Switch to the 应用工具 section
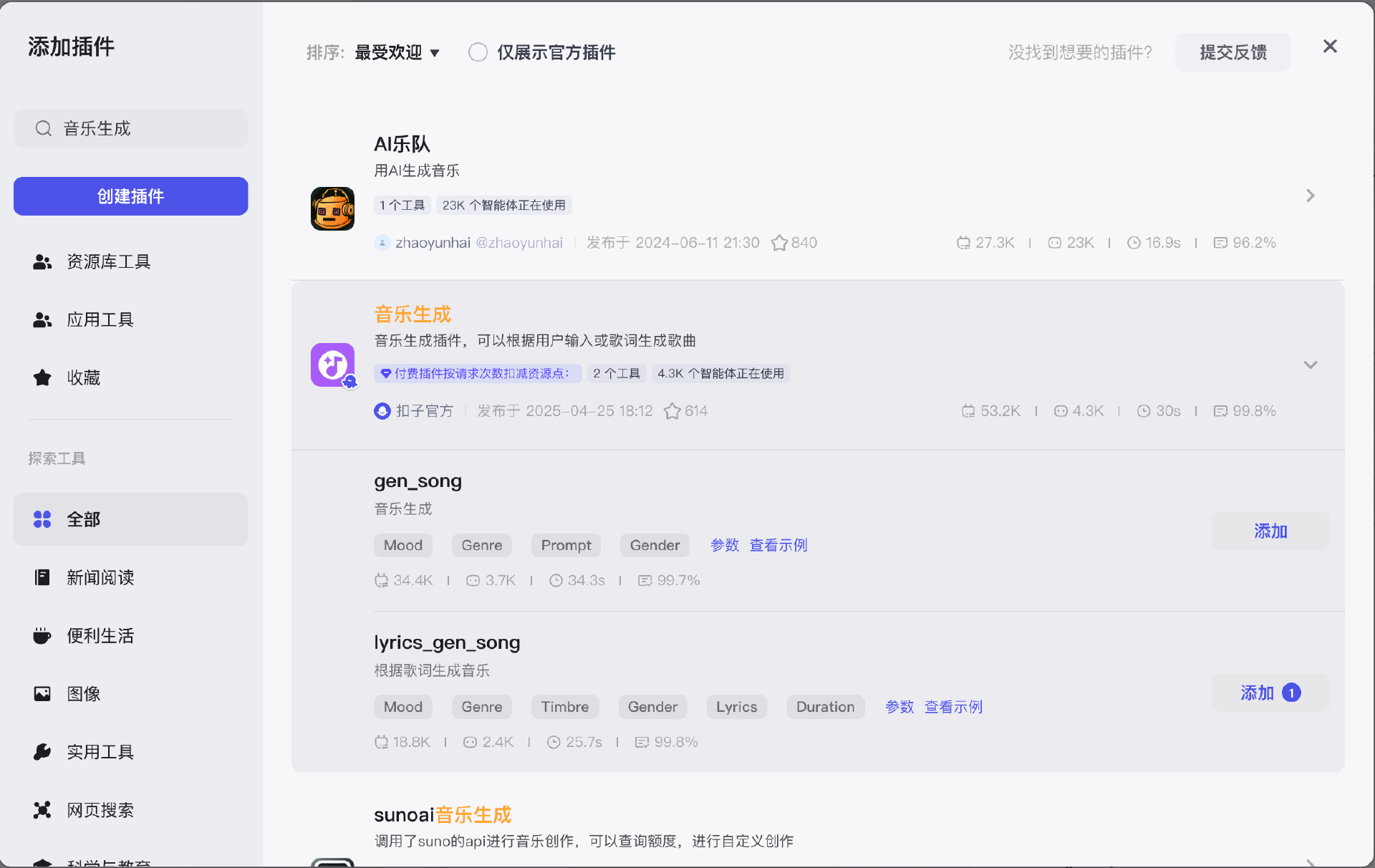The height and width of the screenshot is (868, 1375). (x=100, y=320)
